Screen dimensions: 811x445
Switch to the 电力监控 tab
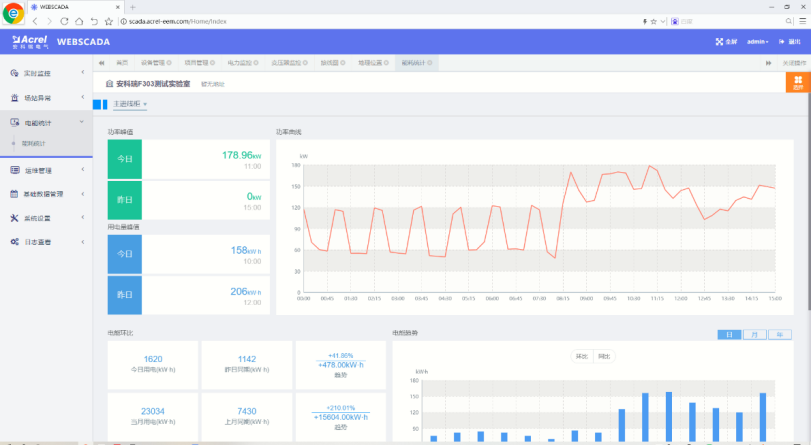point(241,62)
